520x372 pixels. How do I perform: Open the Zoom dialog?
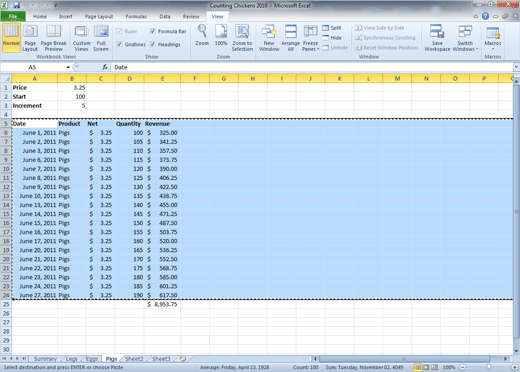[202, 35]
